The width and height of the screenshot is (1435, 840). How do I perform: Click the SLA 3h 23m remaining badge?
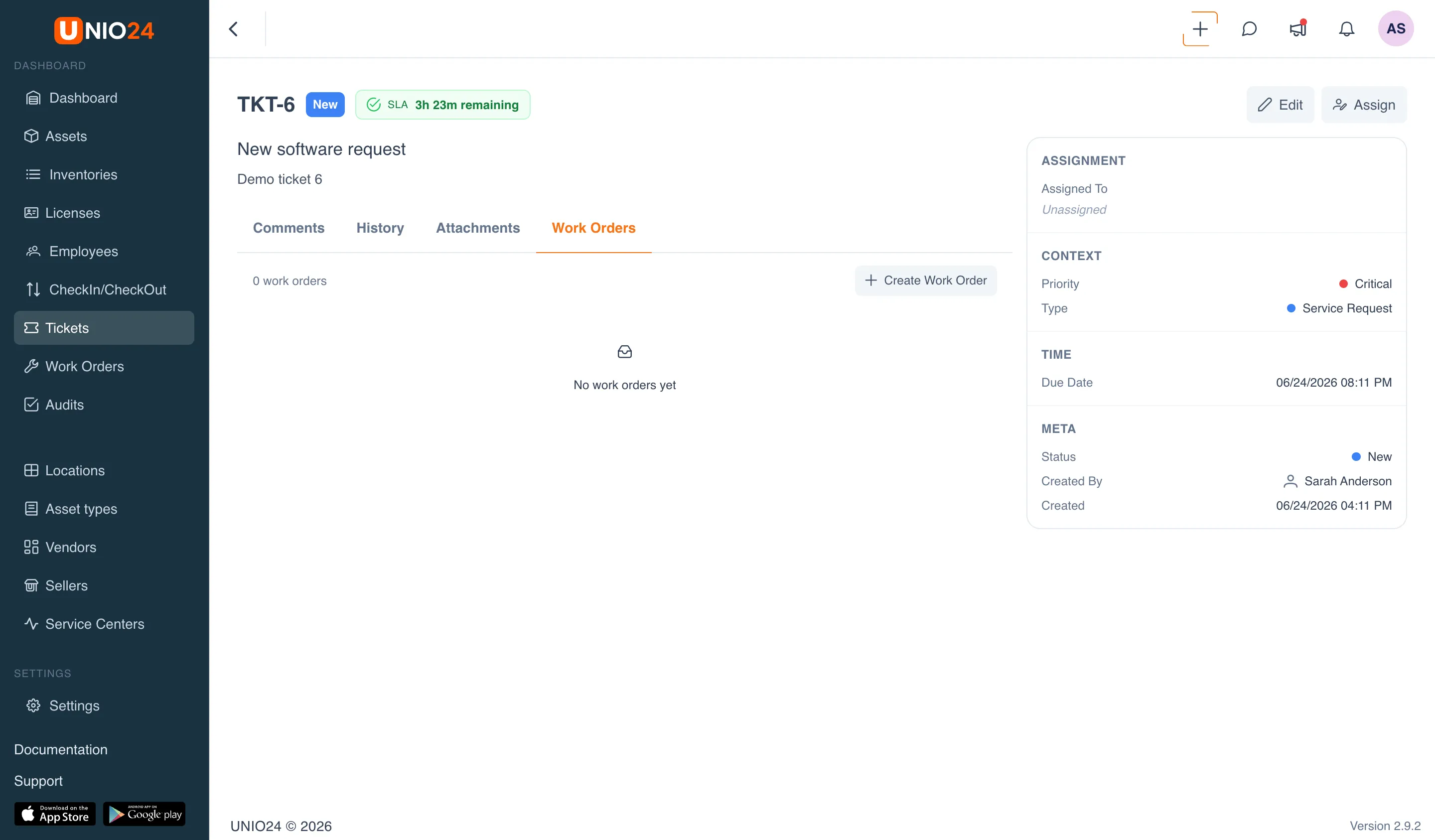(443, 105)
